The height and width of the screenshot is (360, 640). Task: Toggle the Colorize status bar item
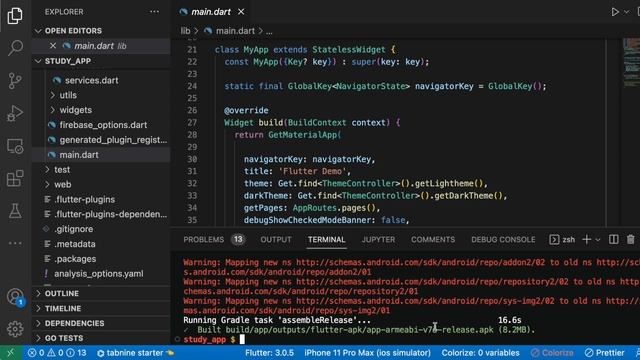[x=552, y=353]
